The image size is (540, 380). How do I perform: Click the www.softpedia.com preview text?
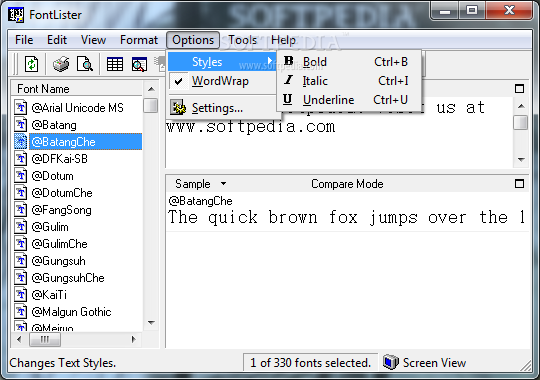click(251, 127)
